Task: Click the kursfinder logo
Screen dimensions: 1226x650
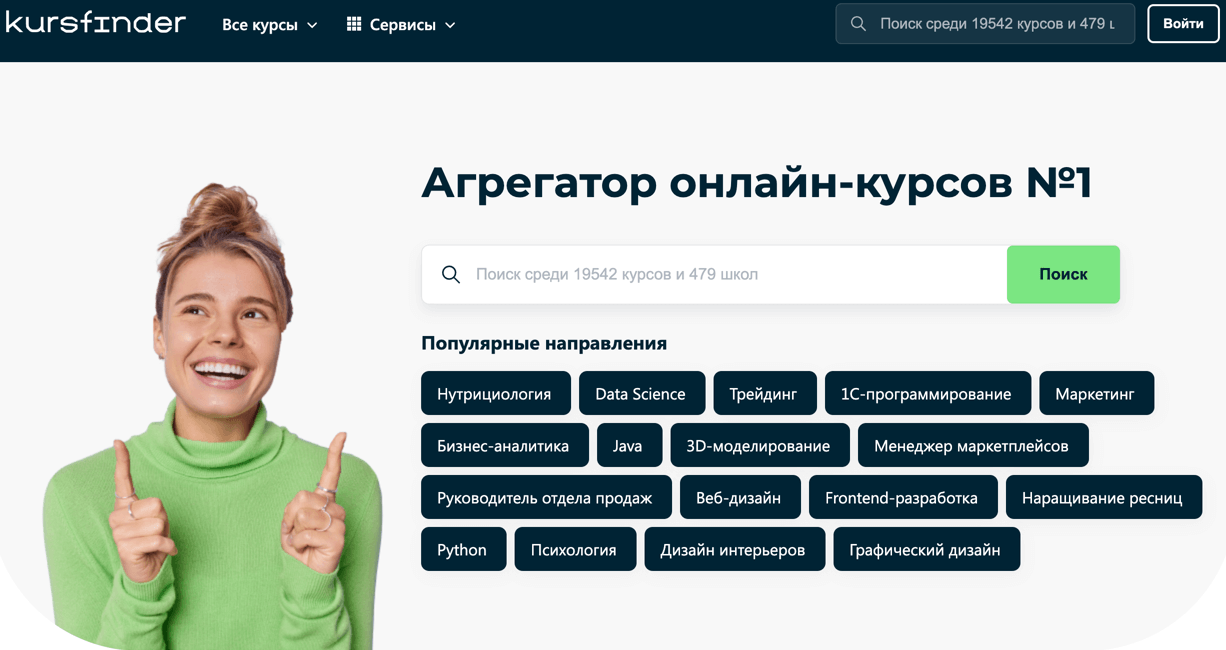Action: point(96,23)
